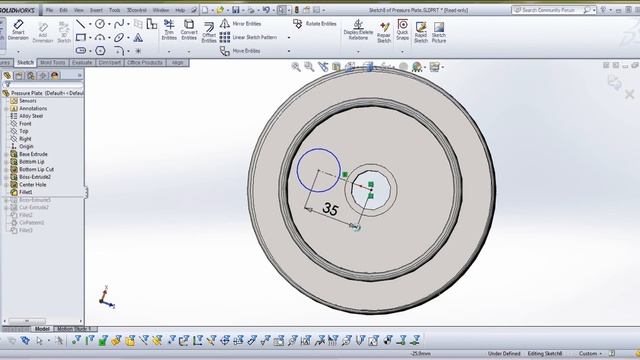
Task: Open dropdown arrow under Smart Dimension
Action: click(x=18, y=52)
